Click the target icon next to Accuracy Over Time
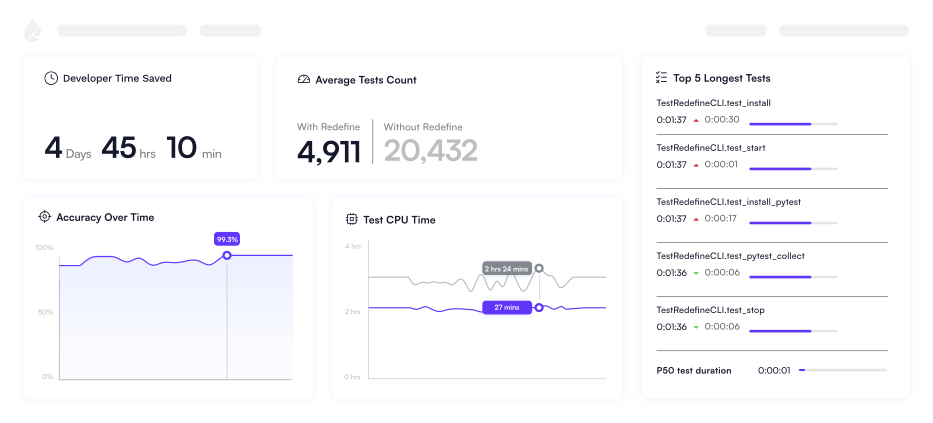This screenshot has height=423, width=933. coord(44,217)
